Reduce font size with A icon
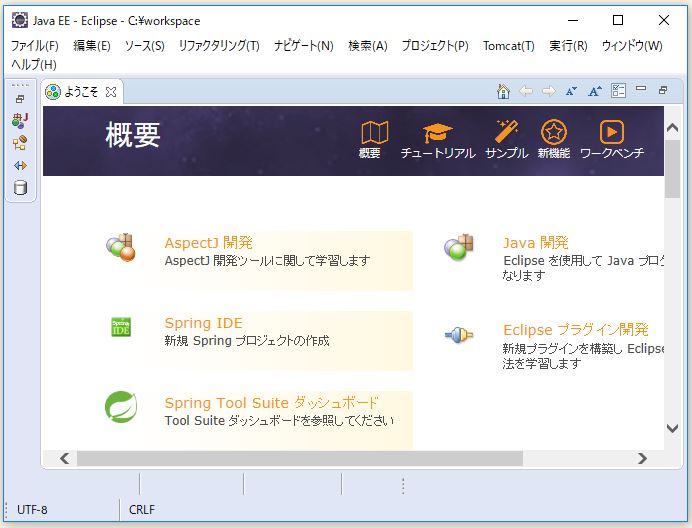692x528 pixels. 571,91
